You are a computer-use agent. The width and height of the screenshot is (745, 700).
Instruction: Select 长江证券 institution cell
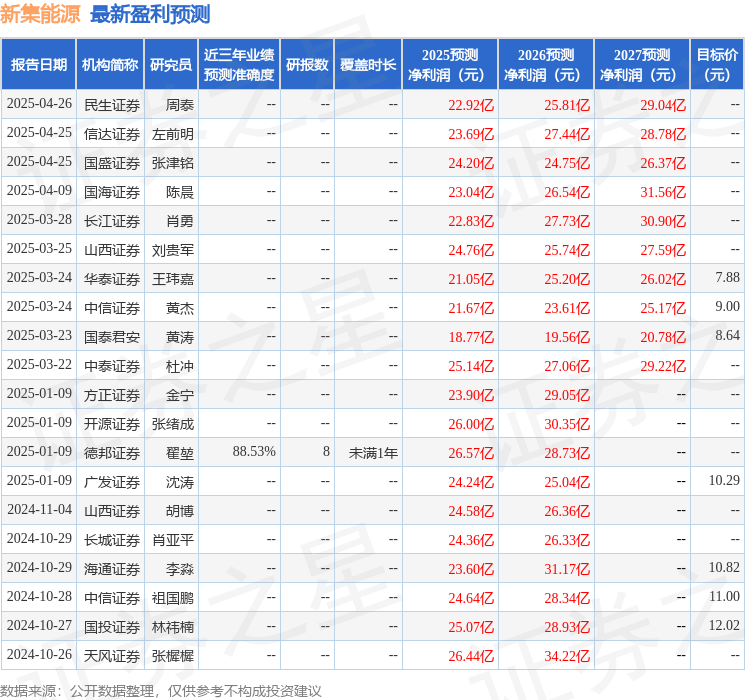click(112, 221)
